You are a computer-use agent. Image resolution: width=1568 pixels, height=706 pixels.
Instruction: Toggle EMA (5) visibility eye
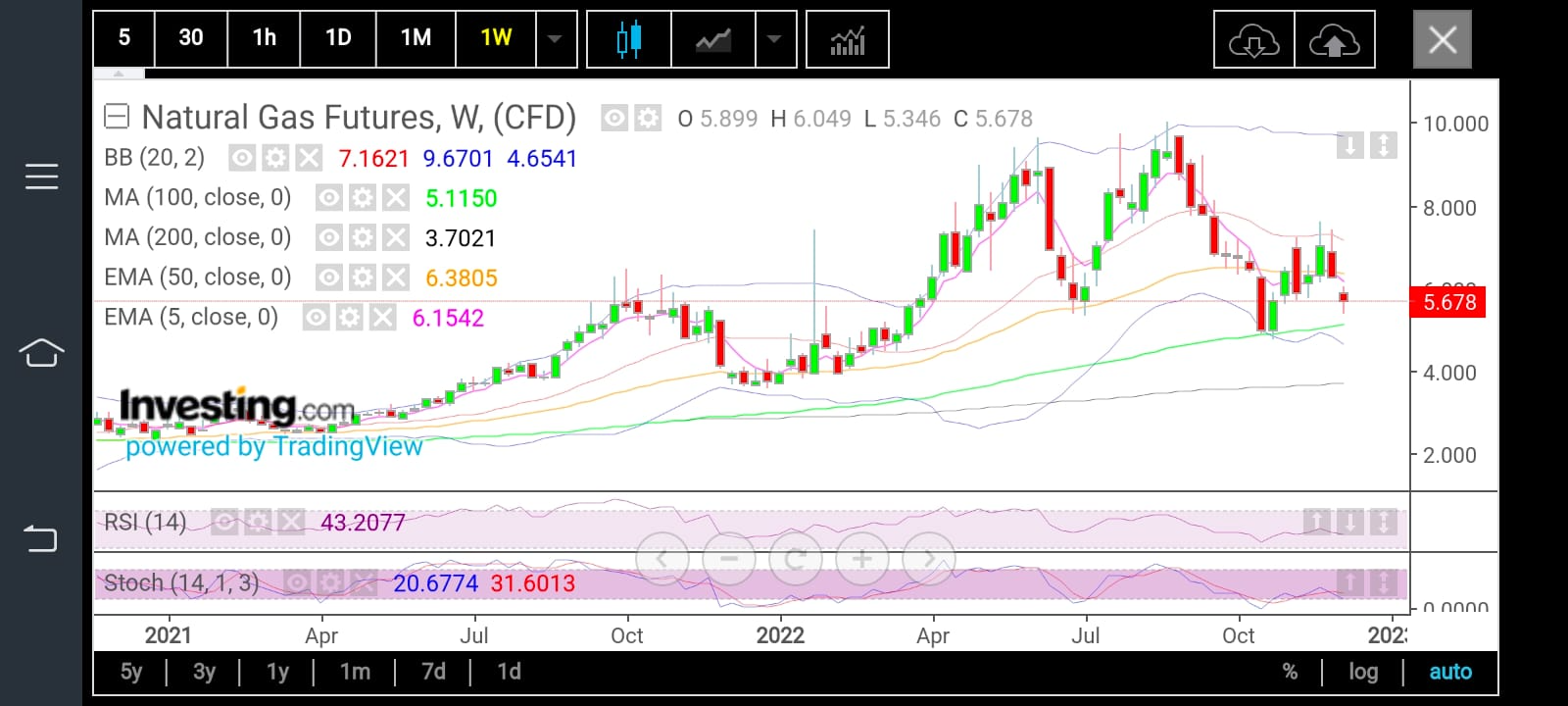317,318
